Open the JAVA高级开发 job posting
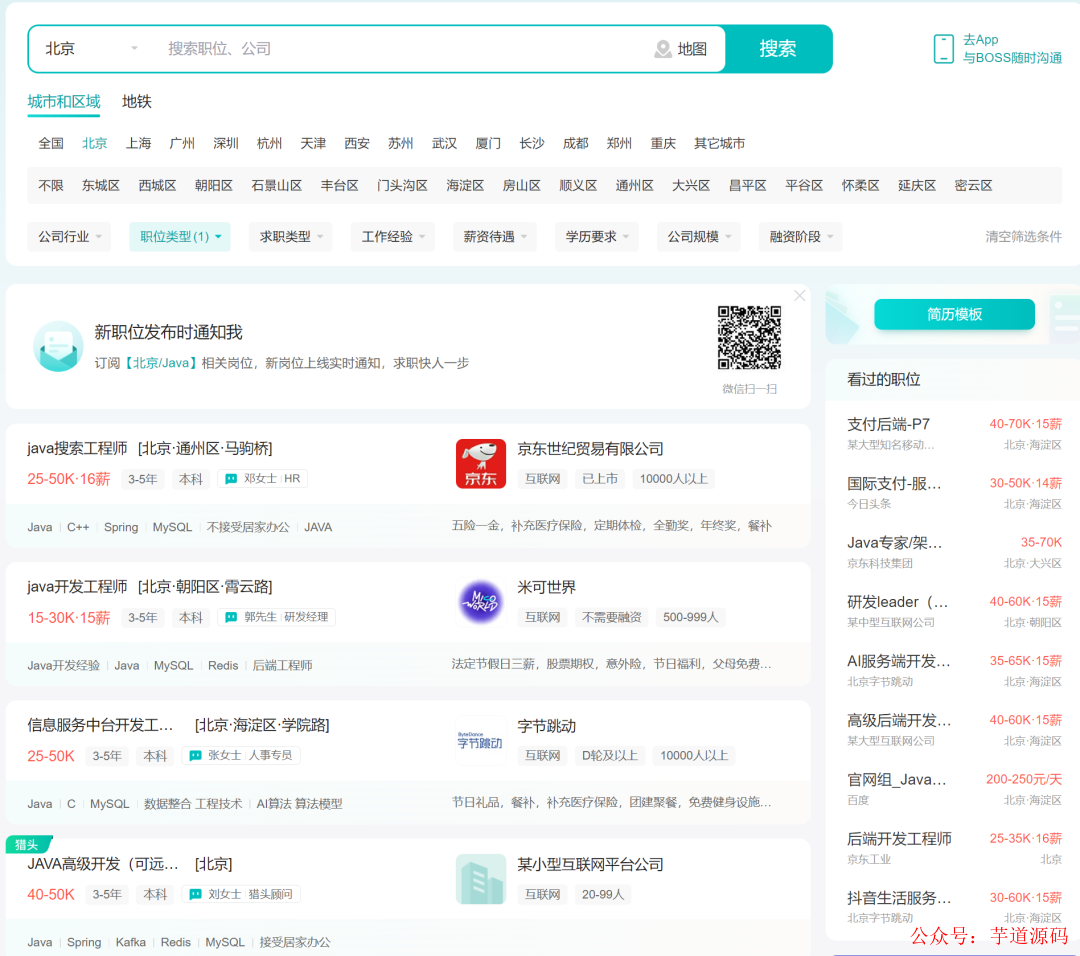 coord(103,864)
